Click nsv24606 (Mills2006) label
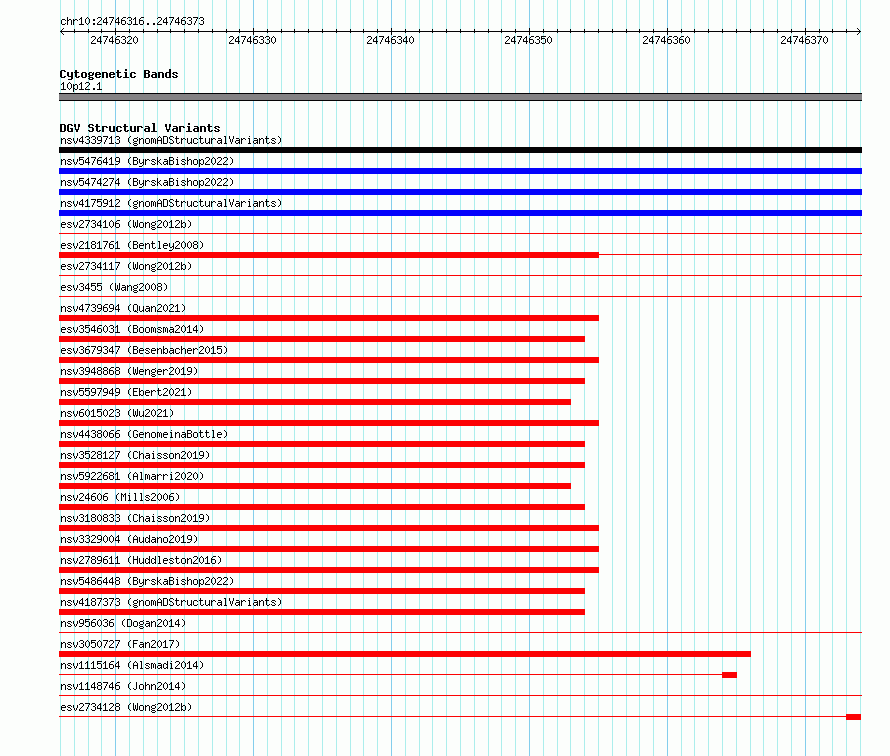The width and height of the screenshot is (890, 756). (120, 497)
